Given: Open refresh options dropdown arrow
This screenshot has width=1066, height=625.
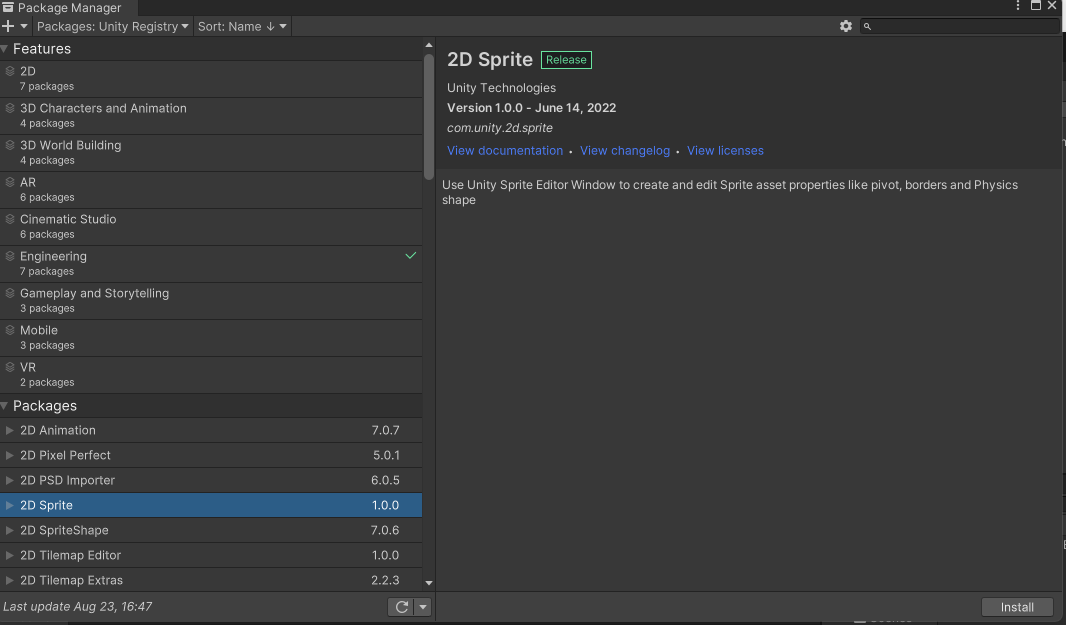Looking at the screenshot, I should (423, 607).
